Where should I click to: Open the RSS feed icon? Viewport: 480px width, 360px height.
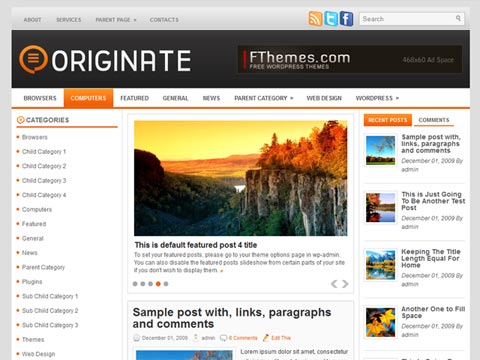[x=315, y=19]
